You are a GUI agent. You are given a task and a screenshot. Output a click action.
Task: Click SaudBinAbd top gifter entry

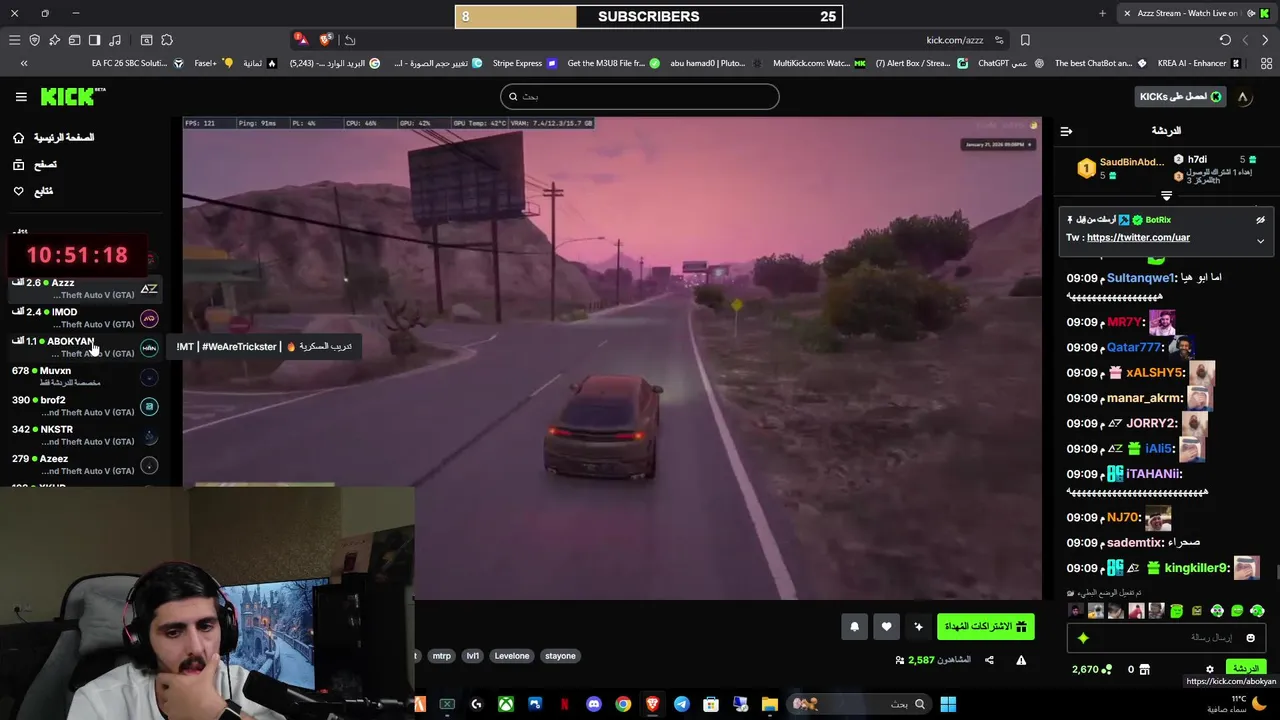(x=1120, y=168)
